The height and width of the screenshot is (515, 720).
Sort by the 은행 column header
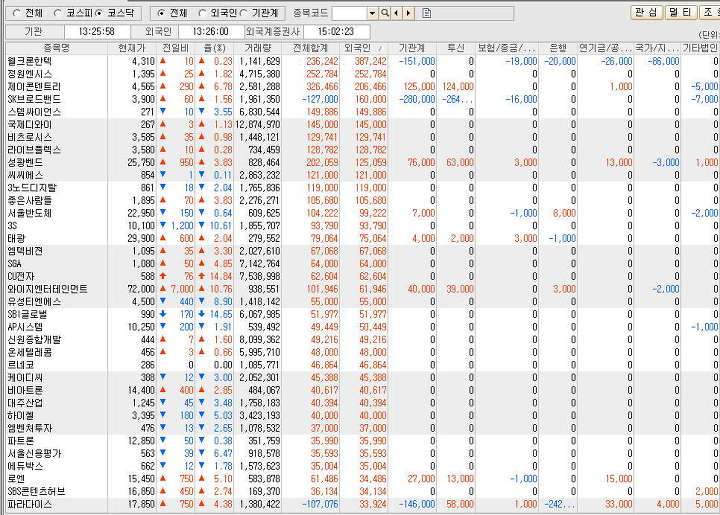(558, 48)
